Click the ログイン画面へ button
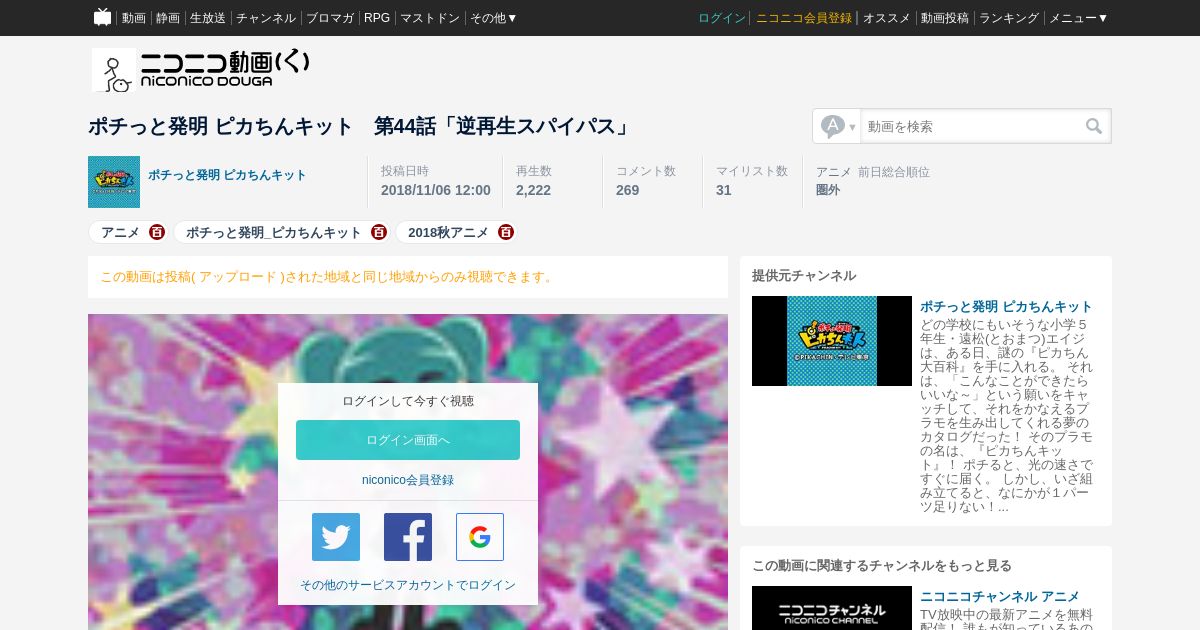This screenshot has height=630, width=1200. (x=408, y=440)
